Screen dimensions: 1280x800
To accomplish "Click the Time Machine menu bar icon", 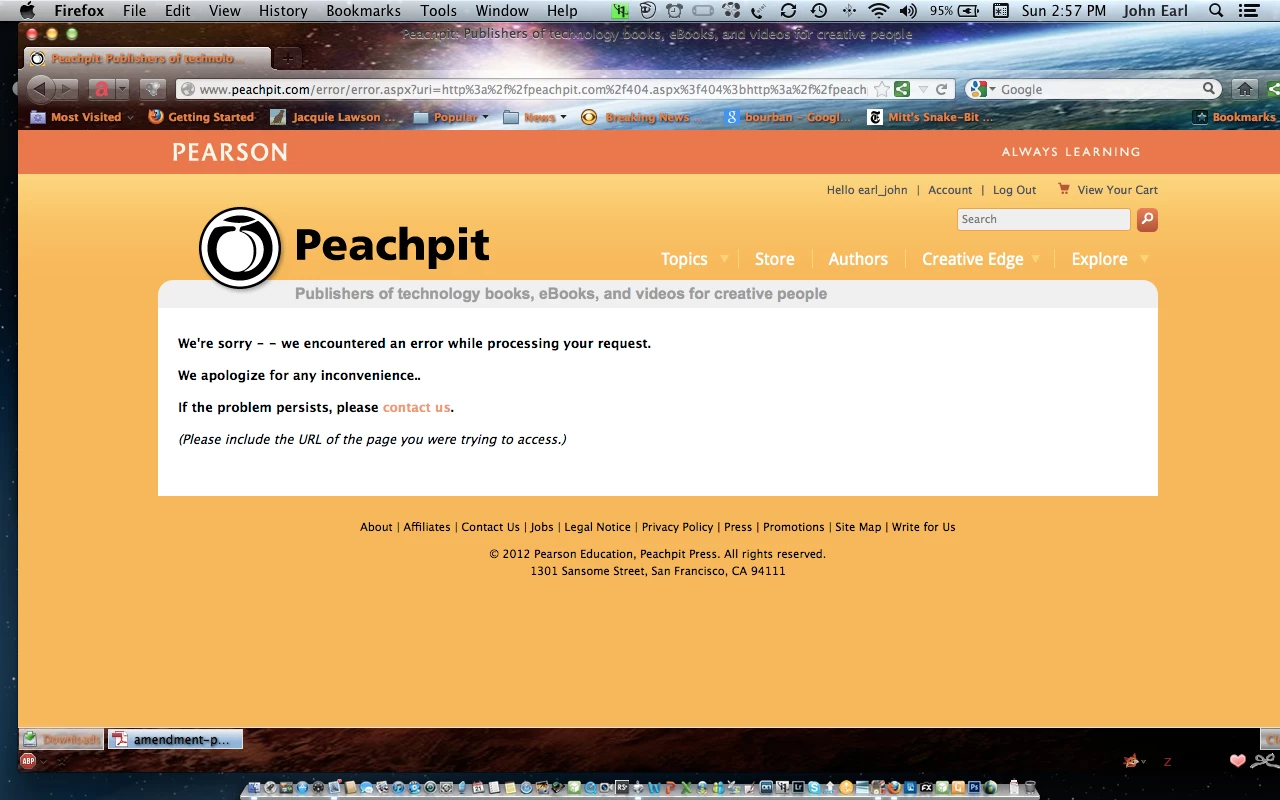I will pos(819,11).
